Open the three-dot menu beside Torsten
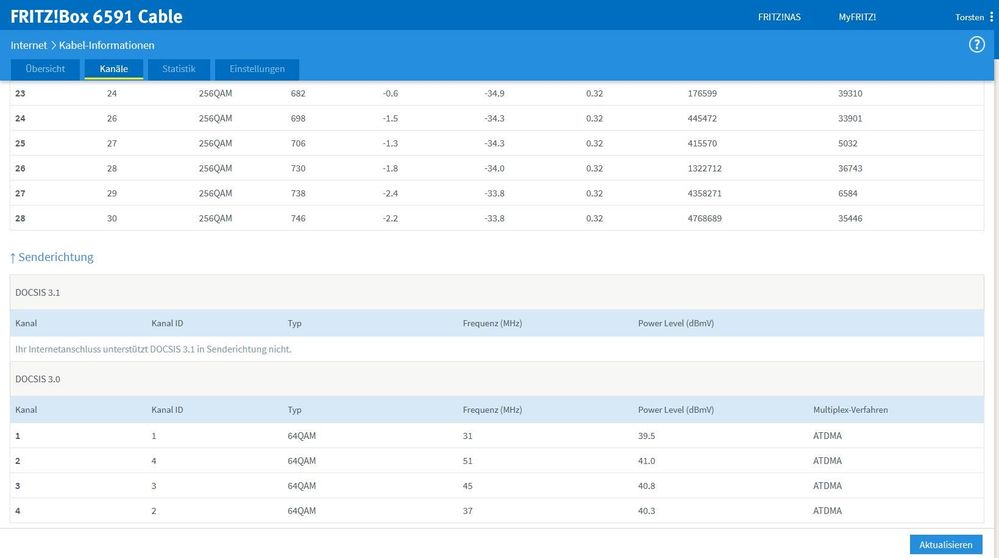This screenshot has height=558, width=999. [991, 17]
